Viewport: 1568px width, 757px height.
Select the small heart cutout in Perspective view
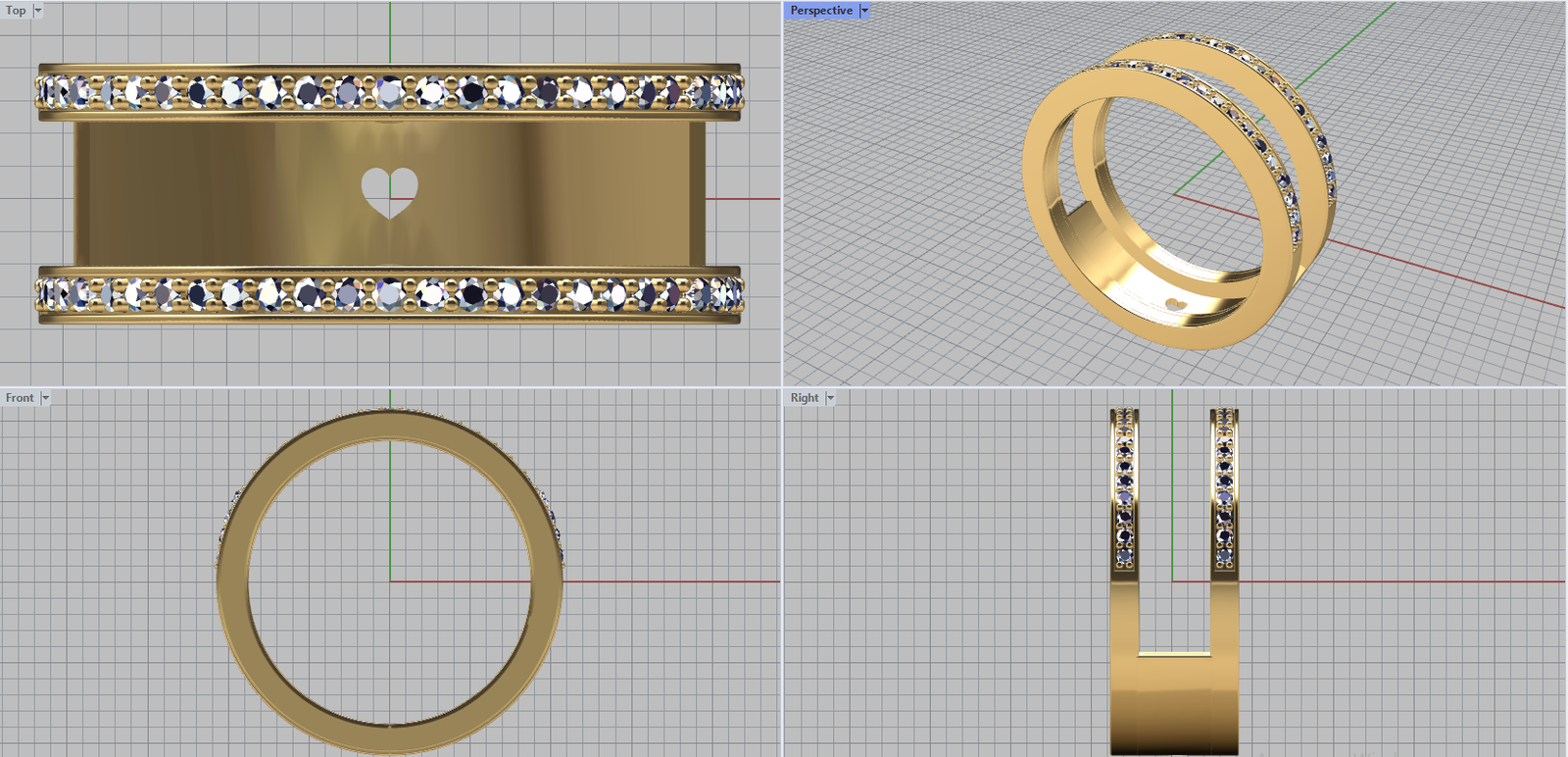point(1176,305)
